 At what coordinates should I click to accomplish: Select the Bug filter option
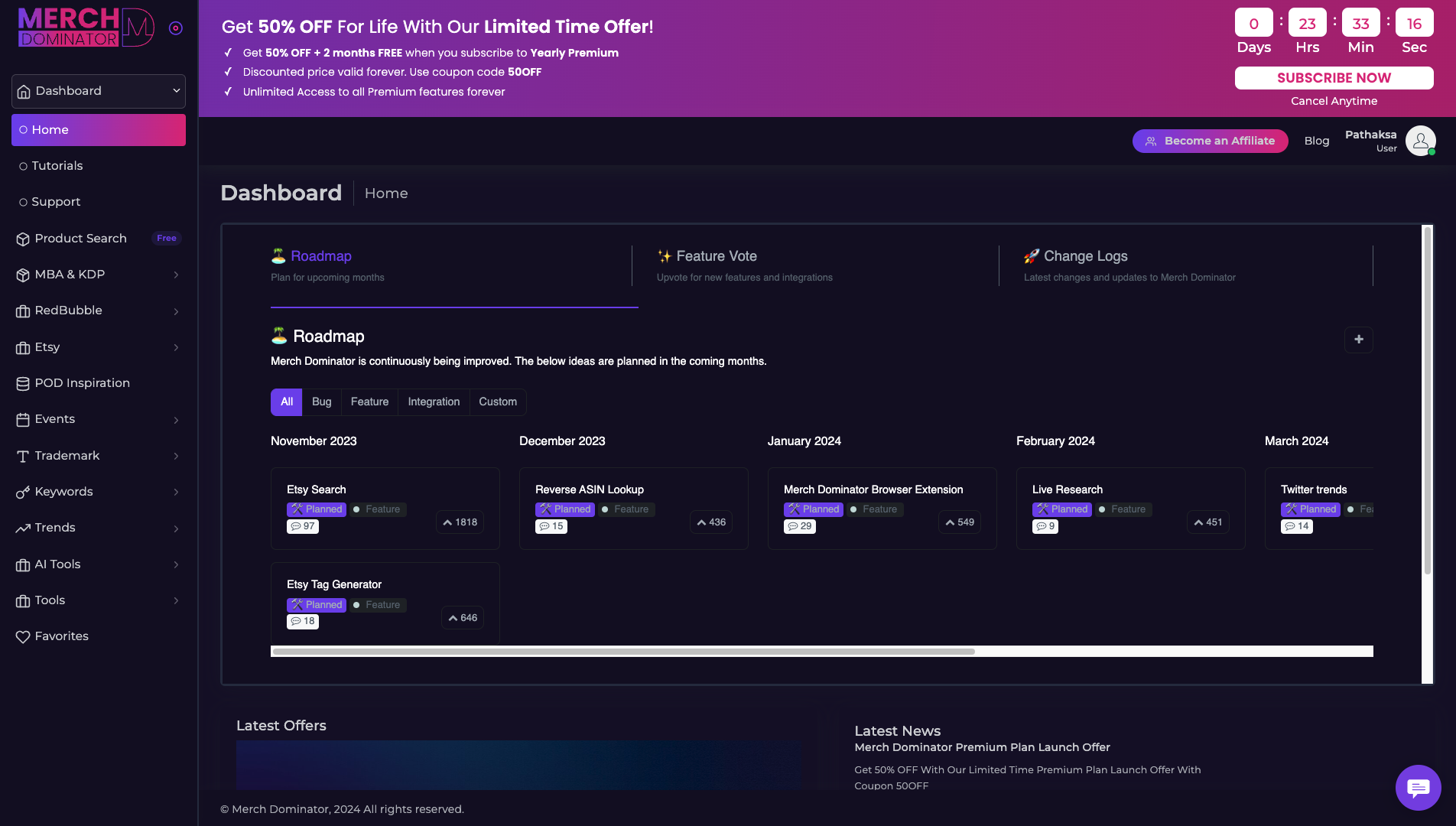321,402
